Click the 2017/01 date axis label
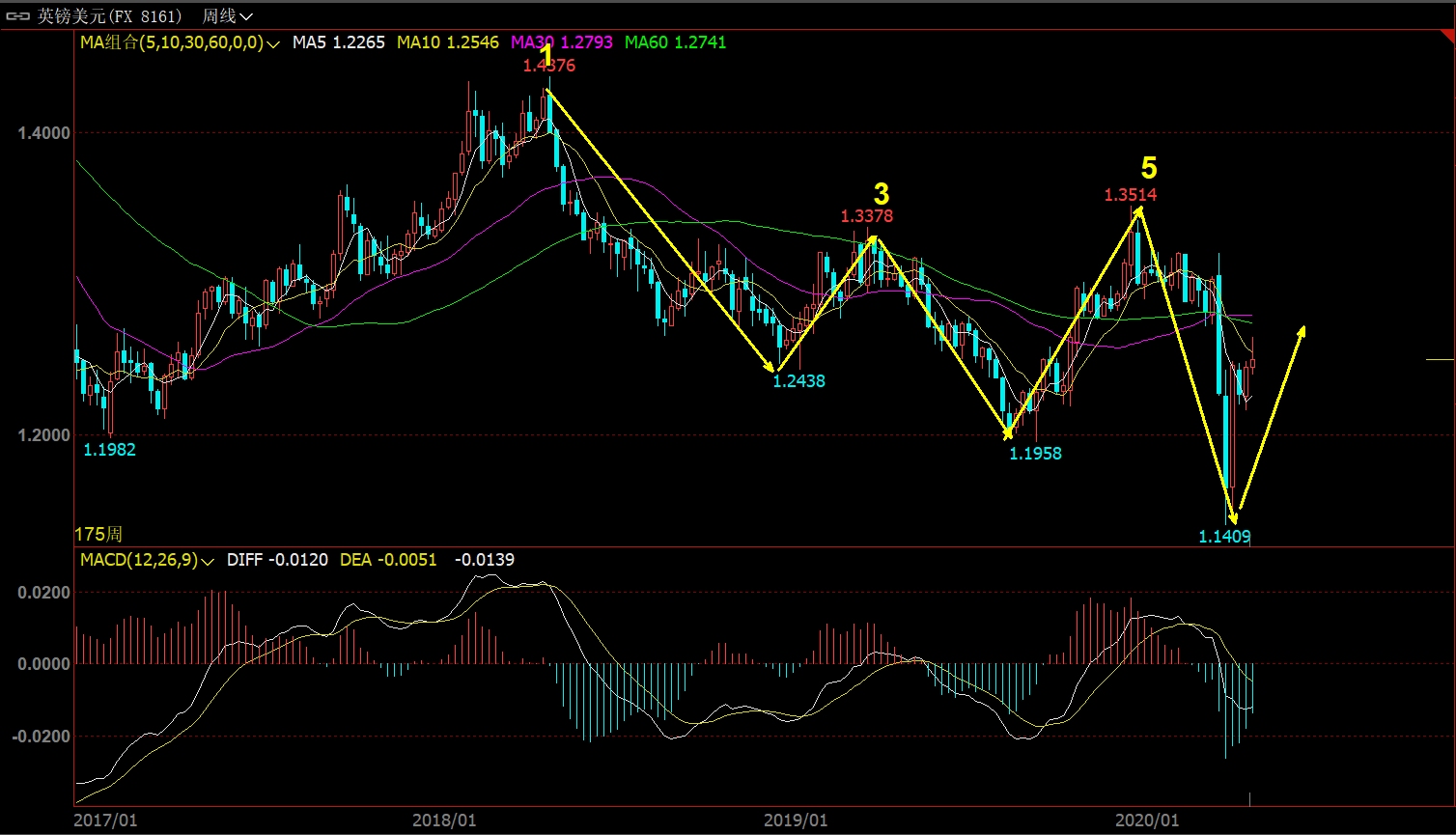This screenshot has height=835, width=1456. 105,821
